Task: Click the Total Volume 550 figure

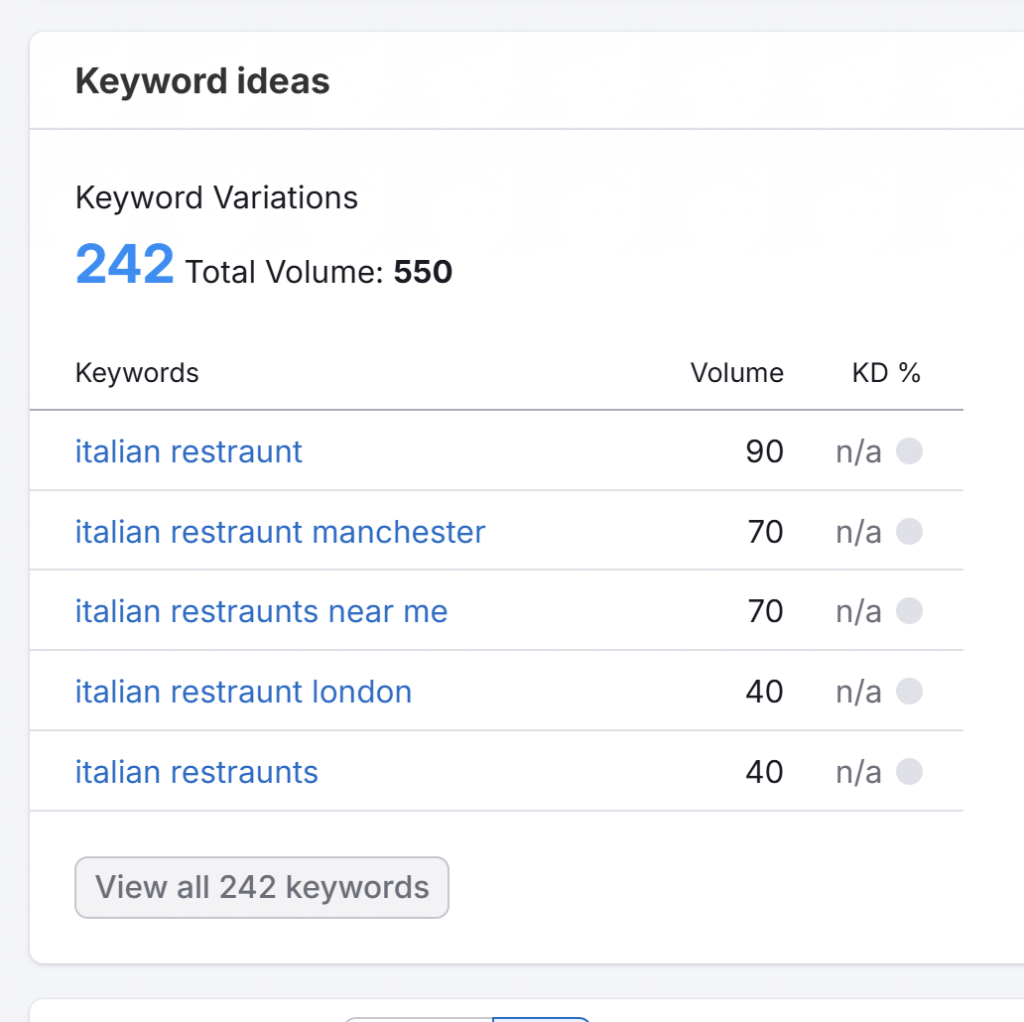Action: (x=422, y=272)
